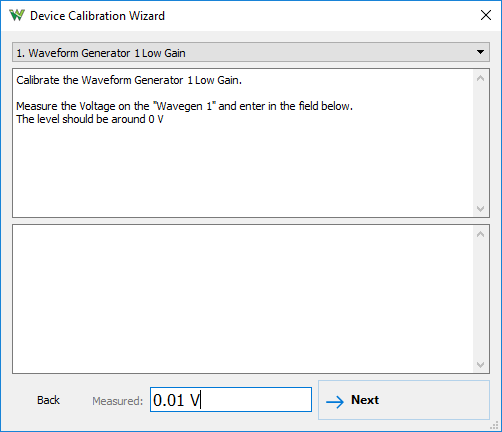
Task: Click the 'Measured:' label
Action: pos(117,401)
